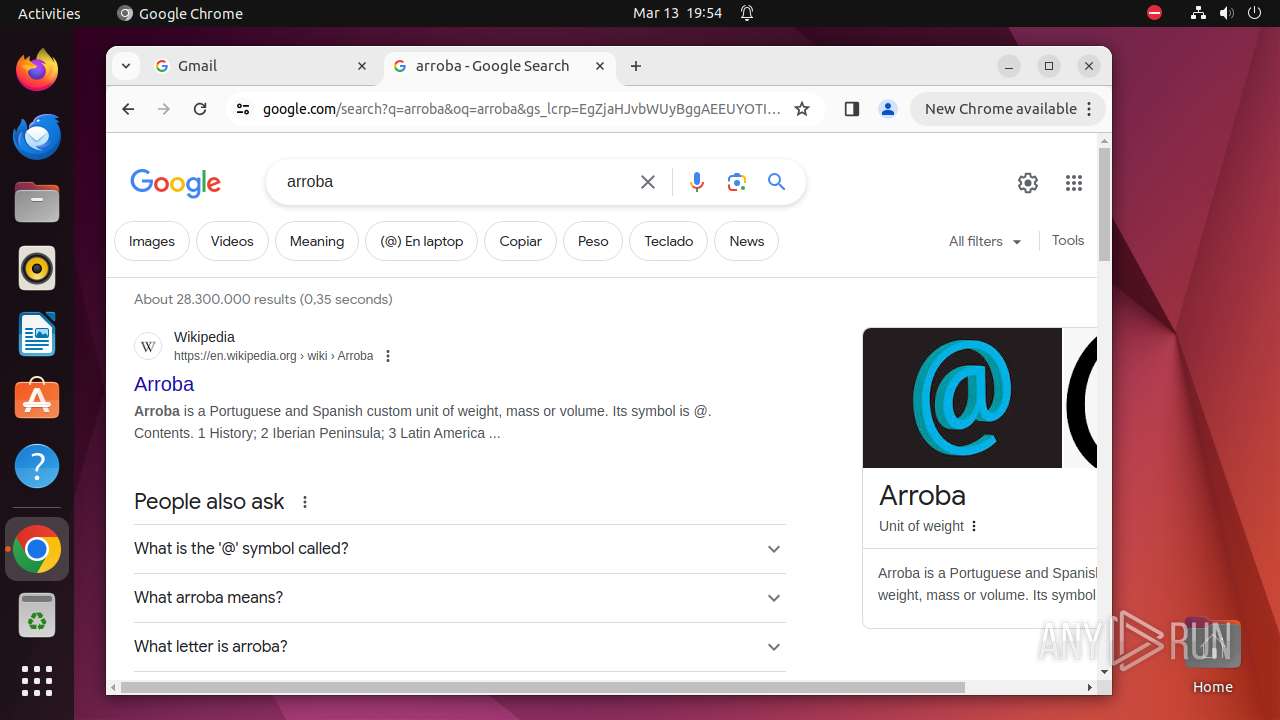Screen dimensions: 1280x720
Task: Select the Copiar filter chip
Action: click(x=521, y=241)
